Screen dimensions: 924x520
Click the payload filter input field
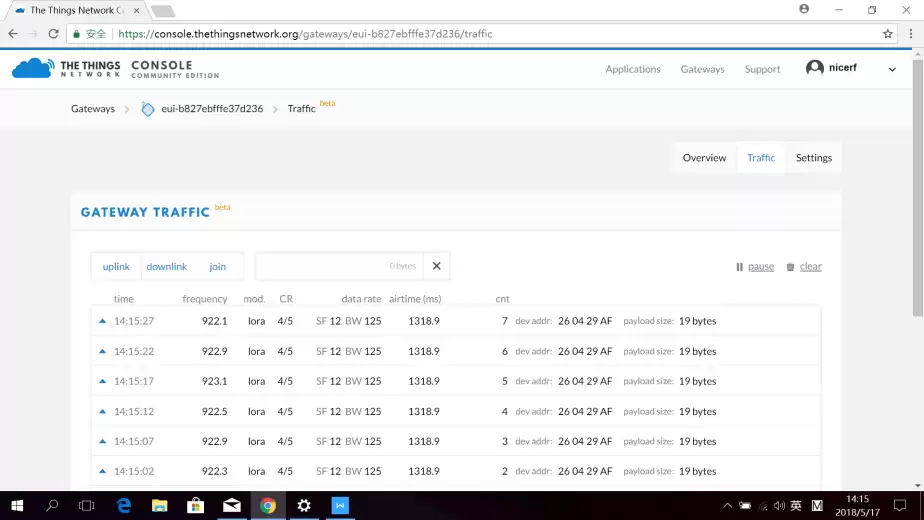point(338,266)
